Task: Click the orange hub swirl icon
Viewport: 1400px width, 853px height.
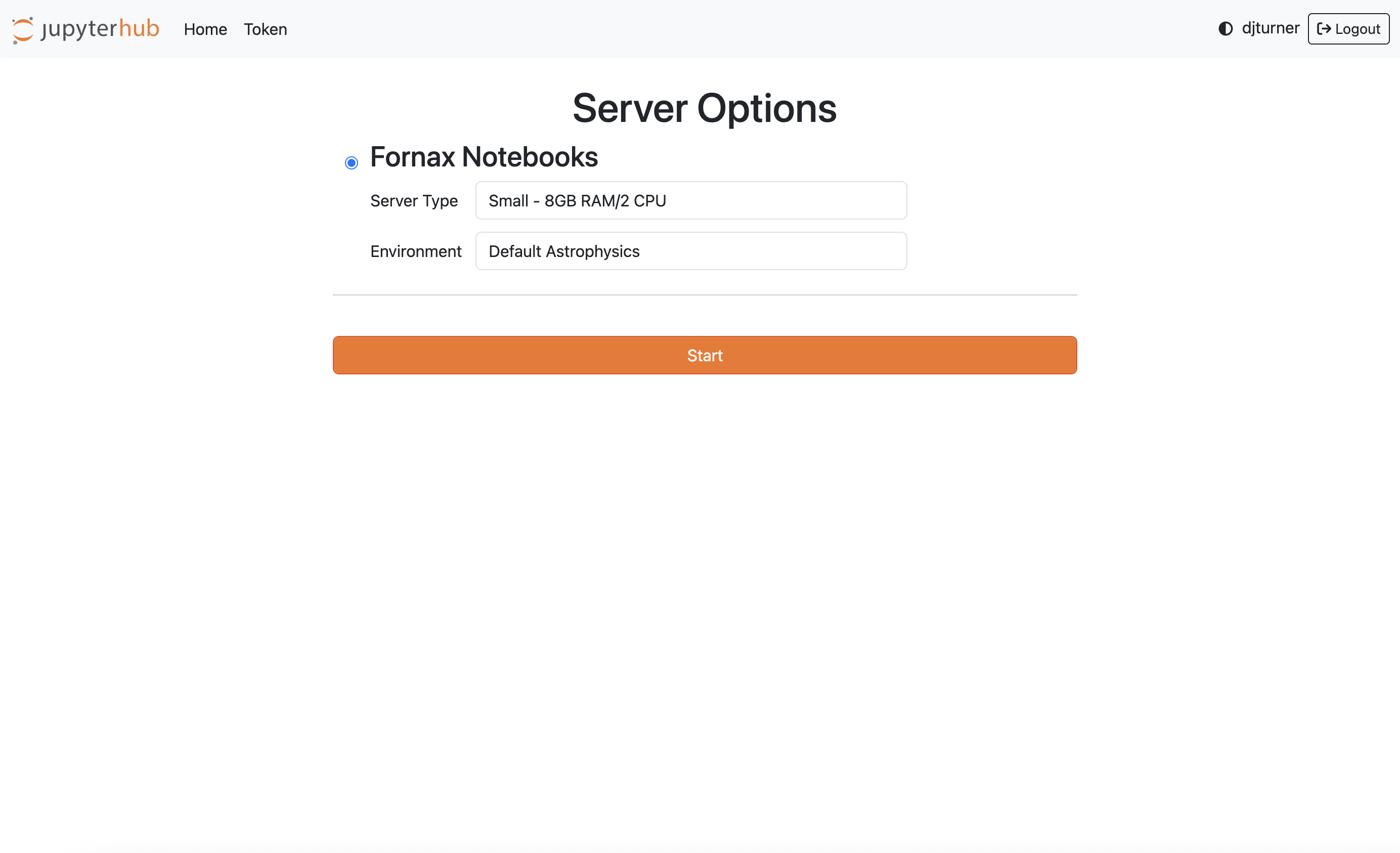Action: 22,29
